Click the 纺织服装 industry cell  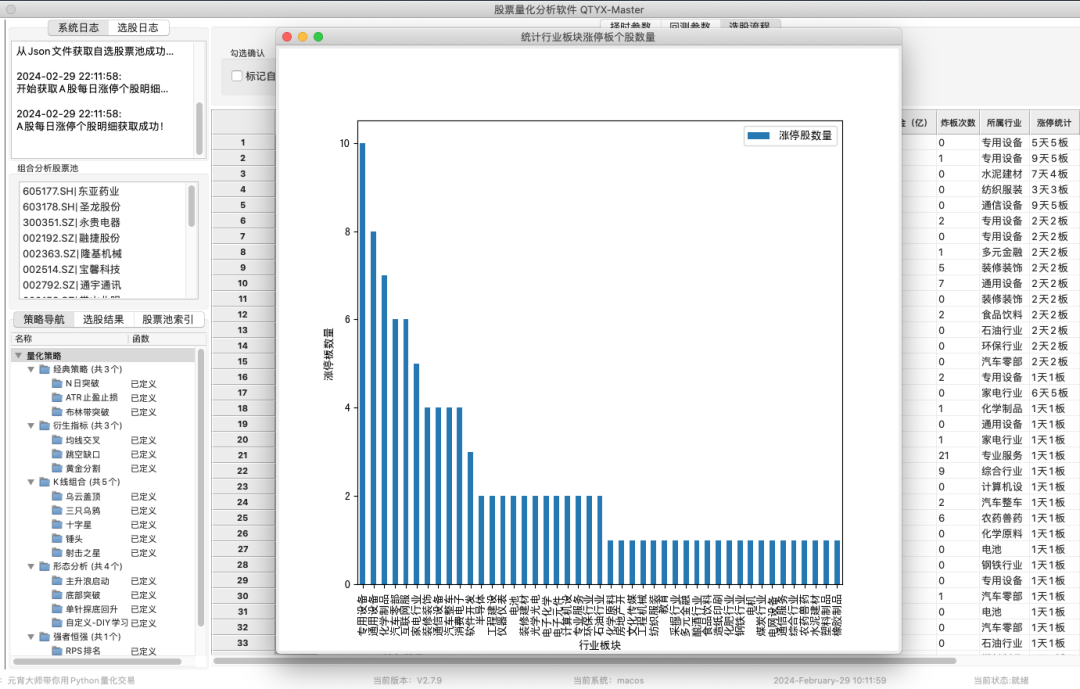(x=1002, y=189)
